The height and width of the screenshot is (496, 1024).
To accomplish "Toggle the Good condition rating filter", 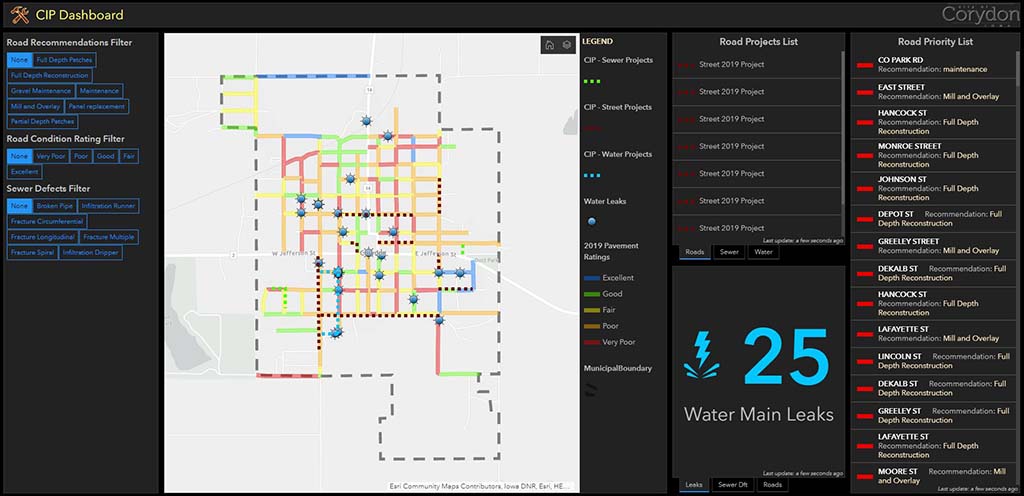I will pyautogui.click(x=105, y=157).
